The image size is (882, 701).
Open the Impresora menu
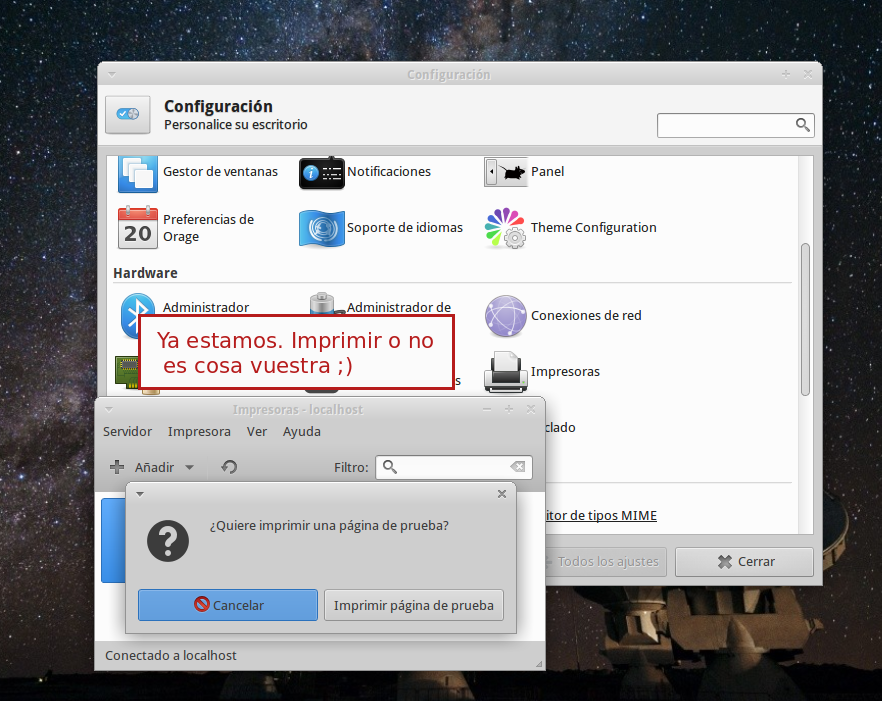[199, 432]
